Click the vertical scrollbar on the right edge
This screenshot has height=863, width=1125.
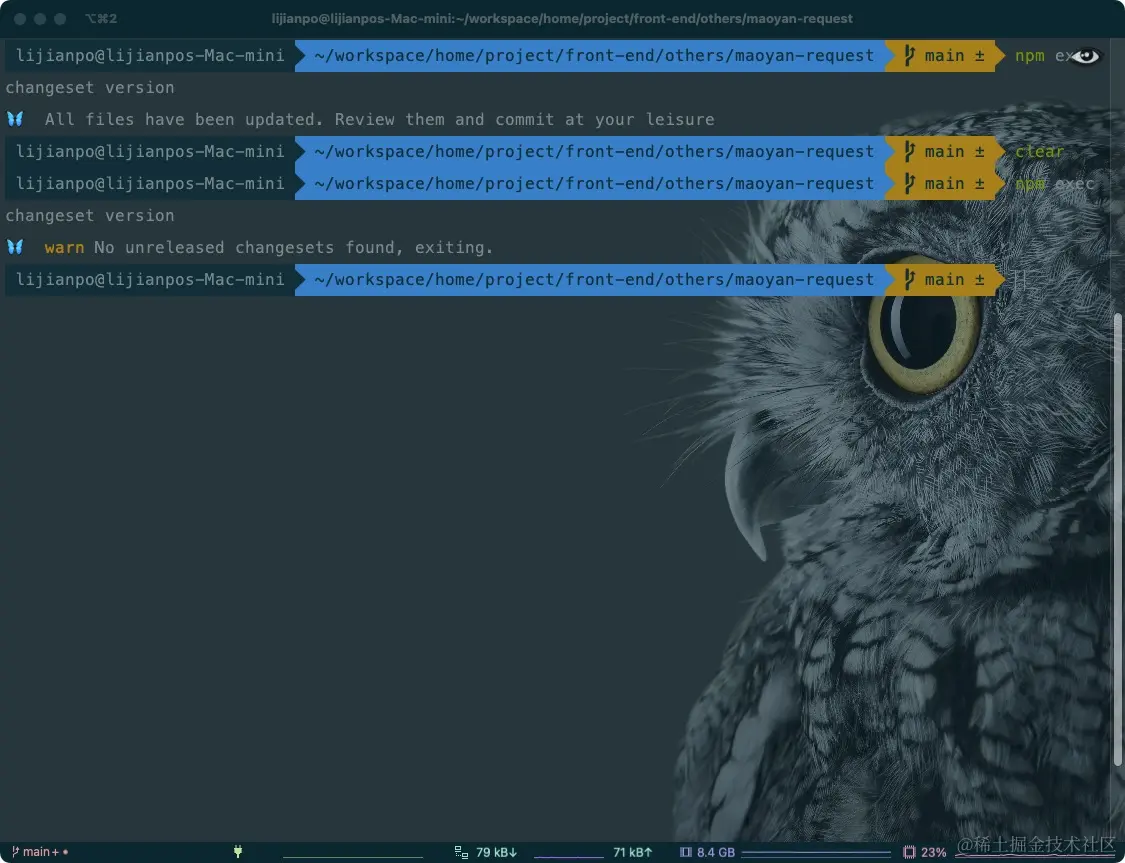click(x=1119, y=539)
